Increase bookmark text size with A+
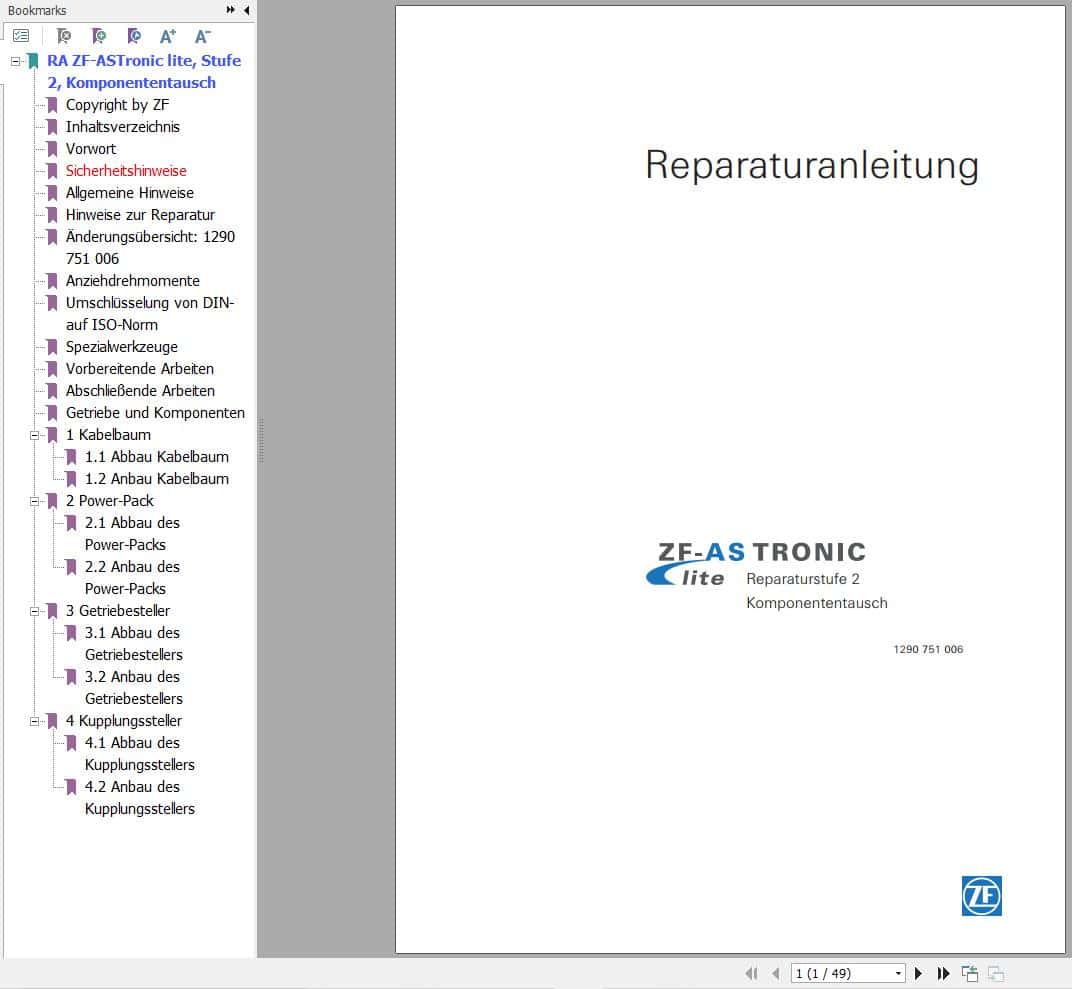This screenshot has width=1072, height=989. (x=168, y=36)
